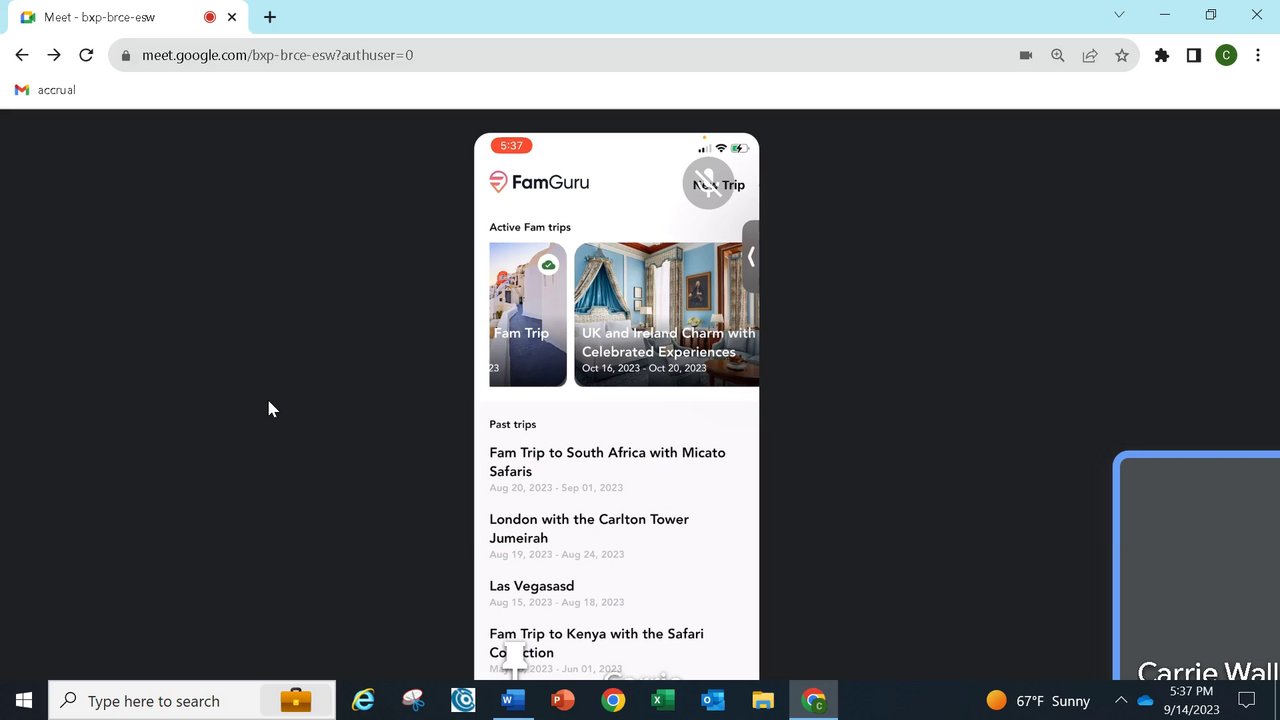1280x720 pixels.
Task: Click the Active Fam trips heading
Action: pos(530,227)
